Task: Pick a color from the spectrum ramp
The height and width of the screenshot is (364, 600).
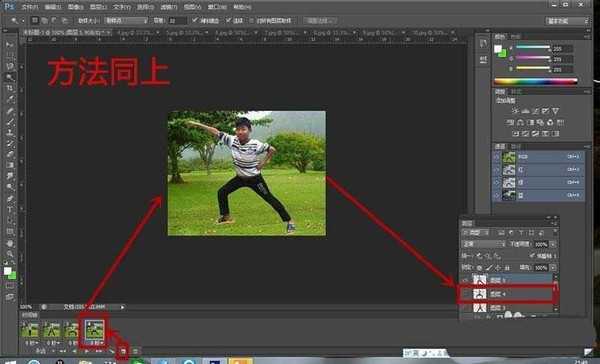Action: coord(536,81)
